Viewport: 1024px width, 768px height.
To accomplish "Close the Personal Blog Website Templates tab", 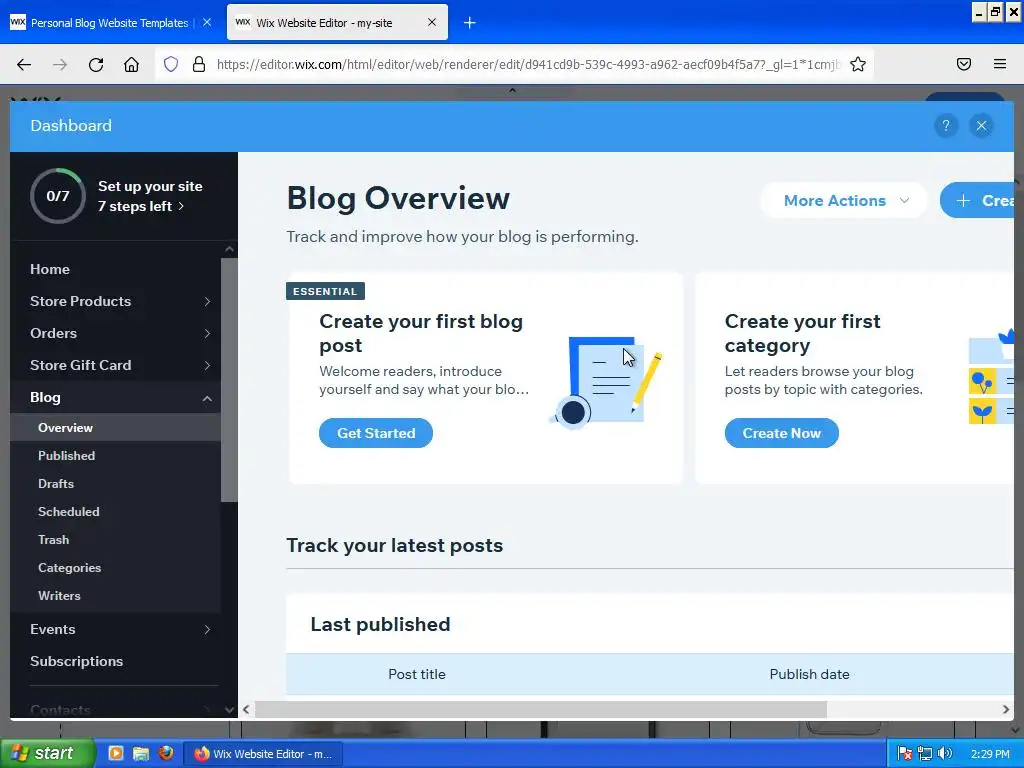I will [207, 22].
